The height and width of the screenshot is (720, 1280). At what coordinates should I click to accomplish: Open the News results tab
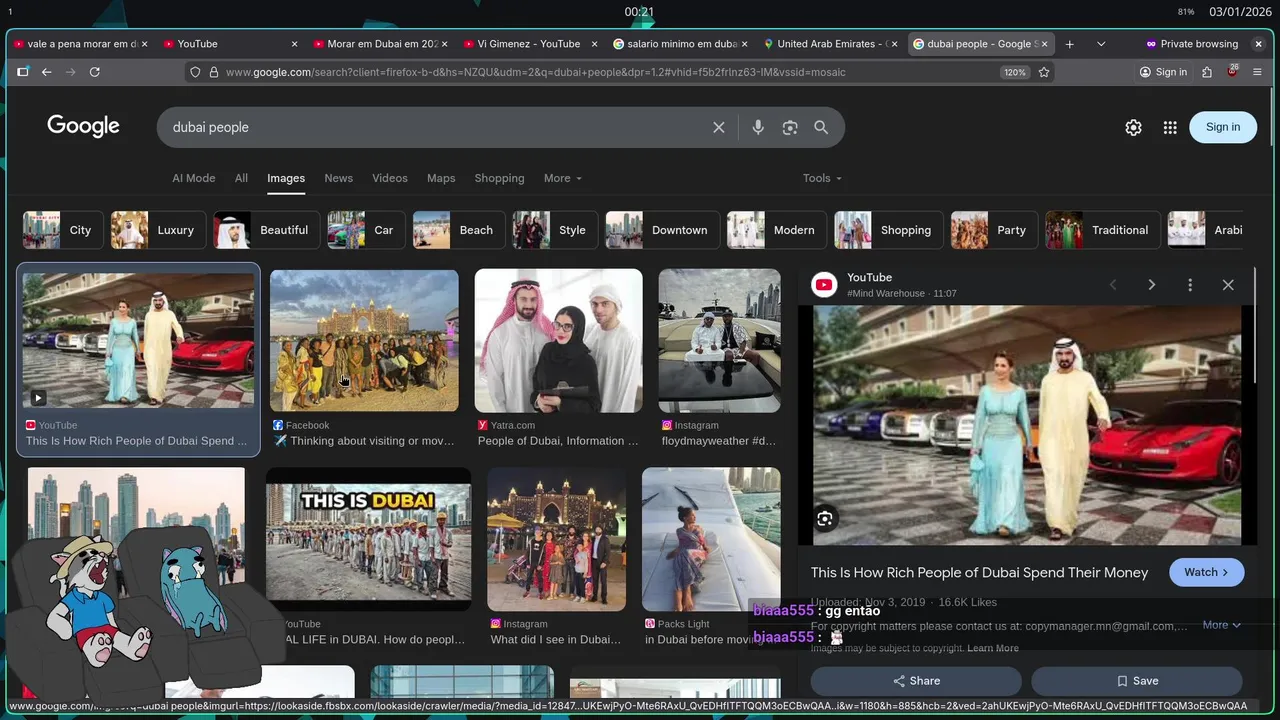338,178
